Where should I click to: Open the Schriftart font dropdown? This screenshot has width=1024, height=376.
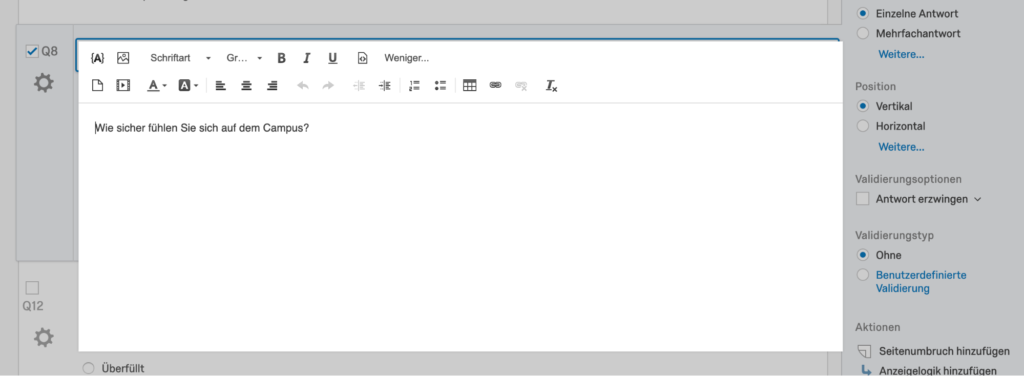click(x=181, y=58)
